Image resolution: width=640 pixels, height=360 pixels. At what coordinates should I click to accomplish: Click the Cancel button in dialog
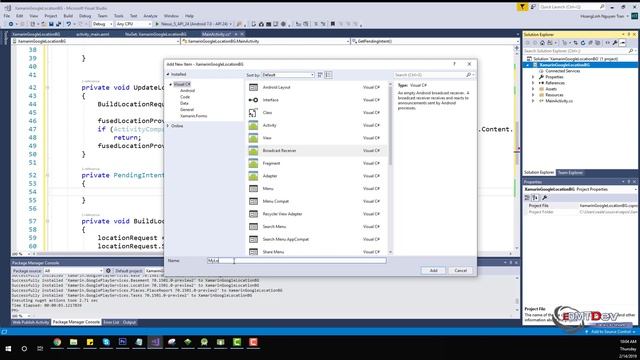460,271
